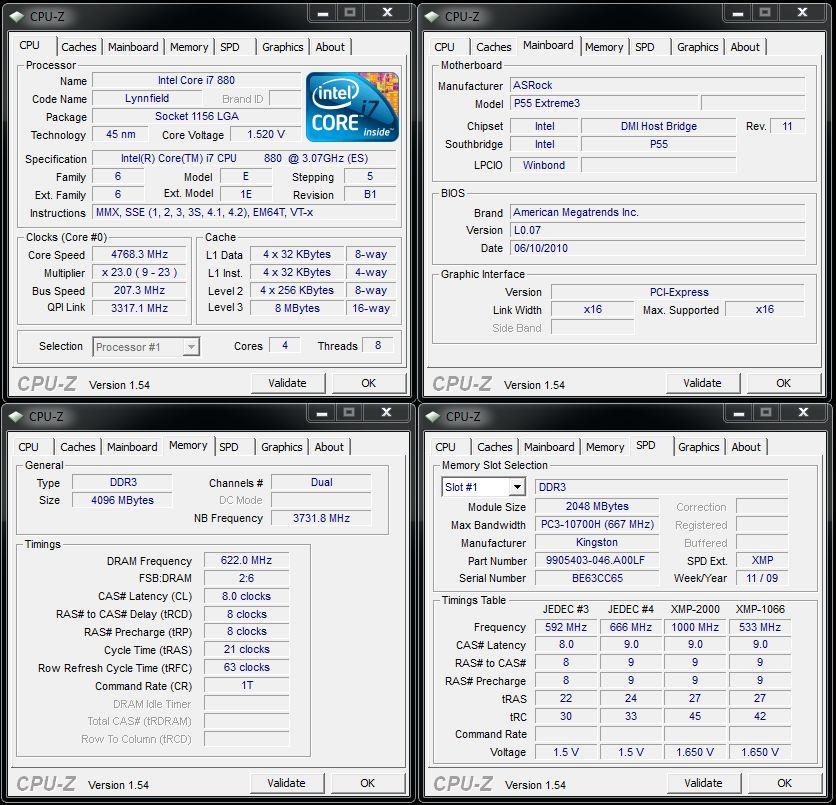This screenshot has width=836, height=805.
Task: Click CPU-Z app icon in Memory window title bar
Action: click(17, 416)
